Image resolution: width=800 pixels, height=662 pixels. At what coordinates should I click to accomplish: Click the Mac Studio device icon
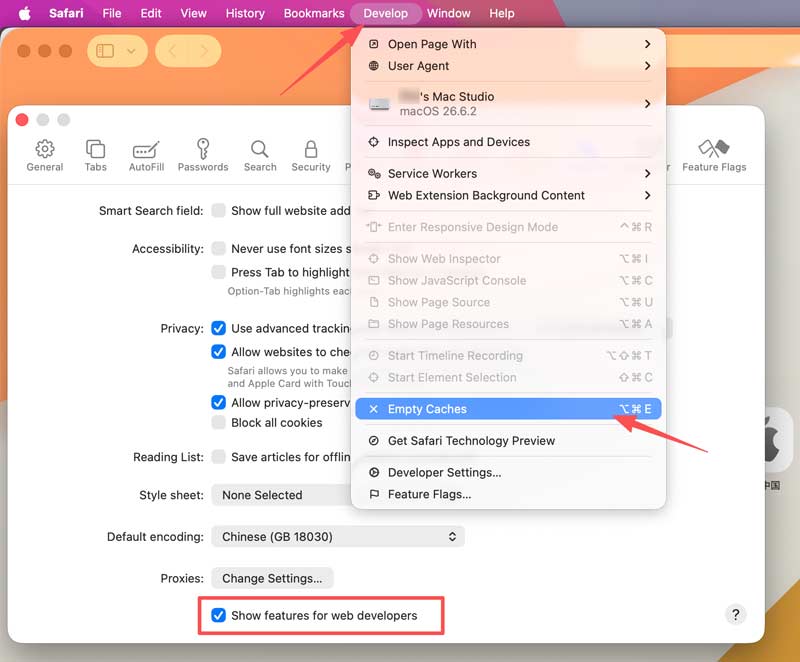coord(379,104)
